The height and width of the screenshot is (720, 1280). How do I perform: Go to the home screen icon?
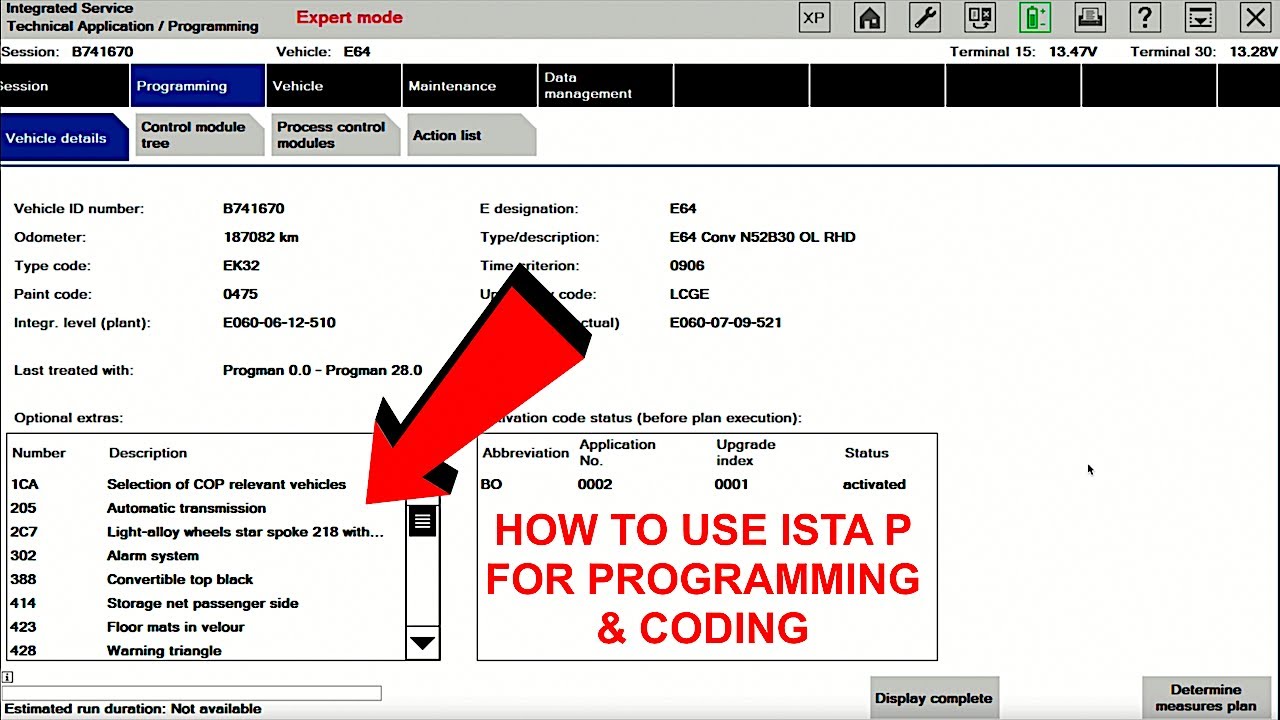pos(870,17)
